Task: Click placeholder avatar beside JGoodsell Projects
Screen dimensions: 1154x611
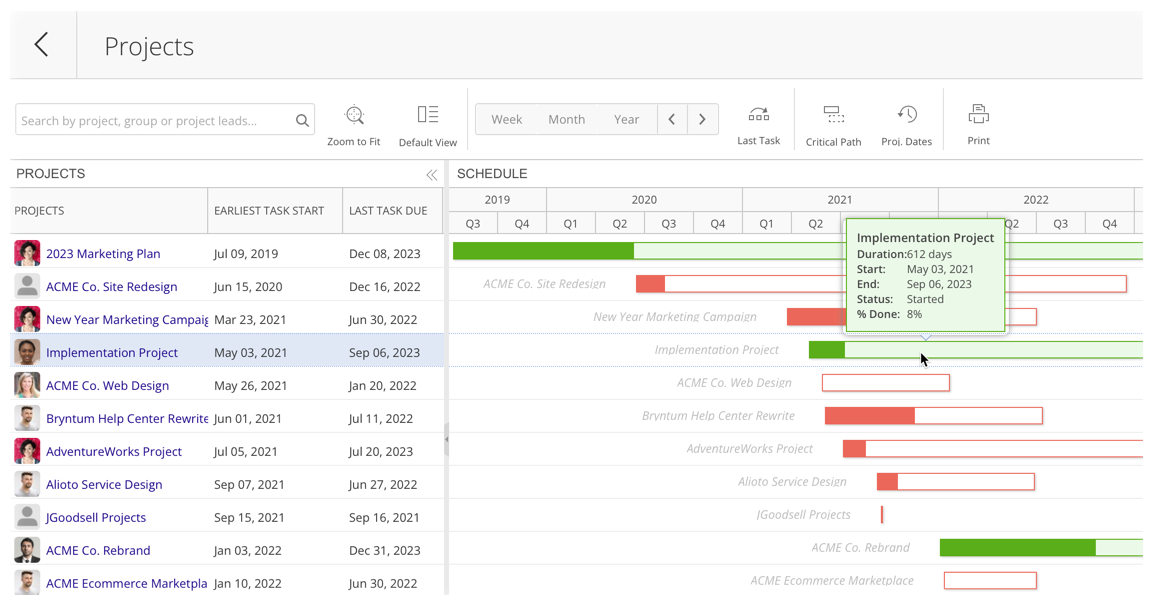Action: pyautogui.click(x=27, y=518)
